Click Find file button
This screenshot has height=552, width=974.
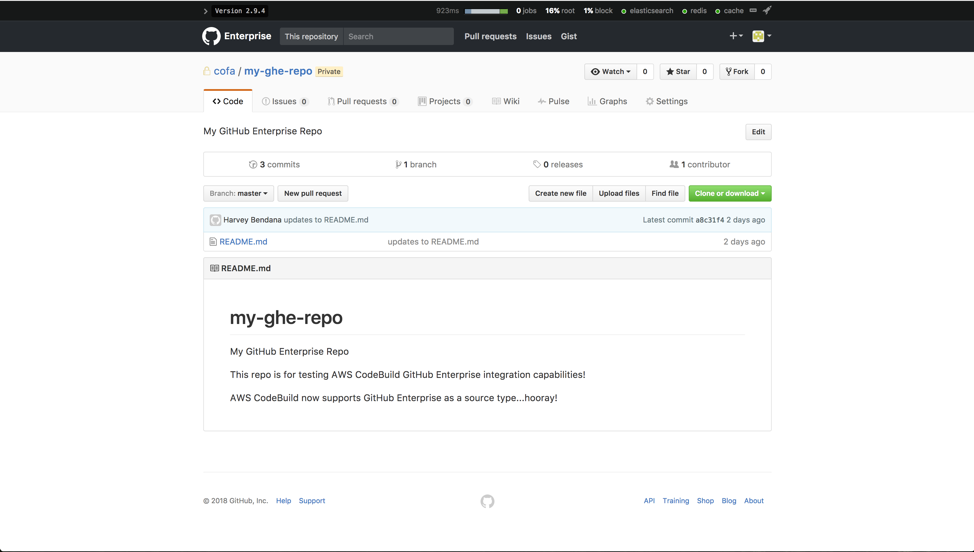point(665,193)
